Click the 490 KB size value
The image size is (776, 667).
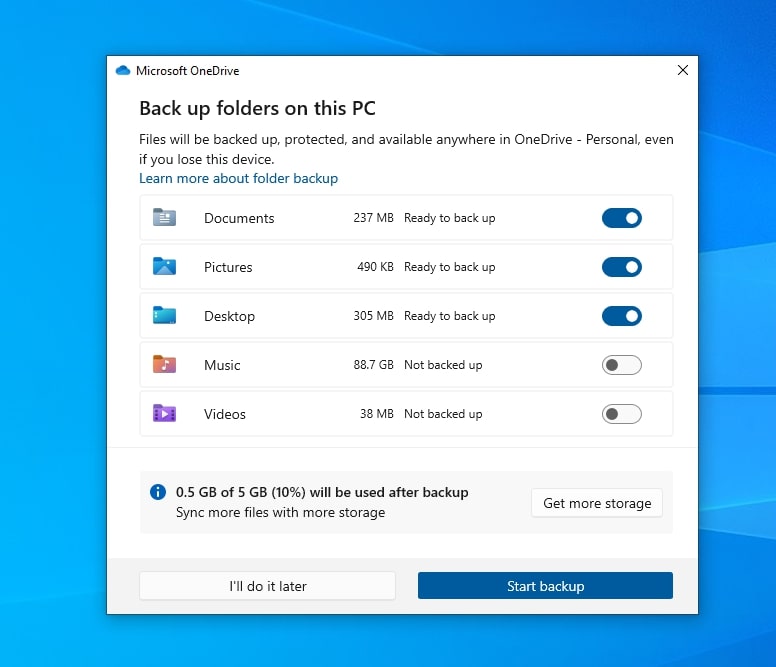tap(375, 267)
